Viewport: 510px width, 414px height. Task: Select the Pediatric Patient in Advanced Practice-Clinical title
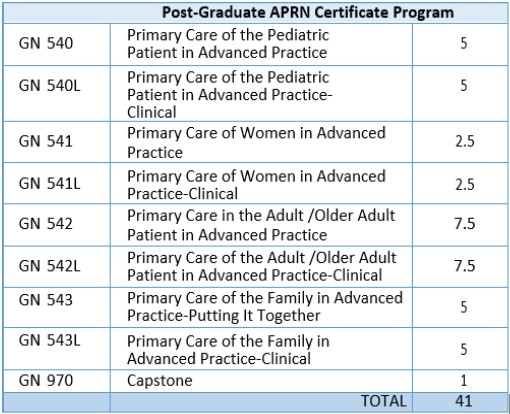point(230,95)
